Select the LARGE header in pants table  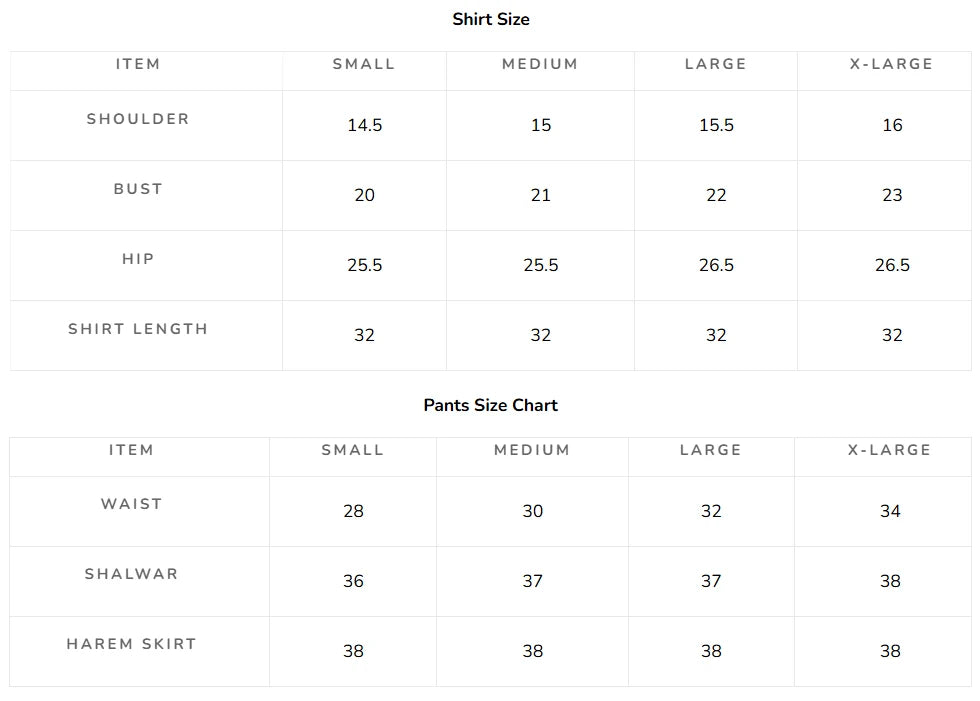[x=711, y=450]
